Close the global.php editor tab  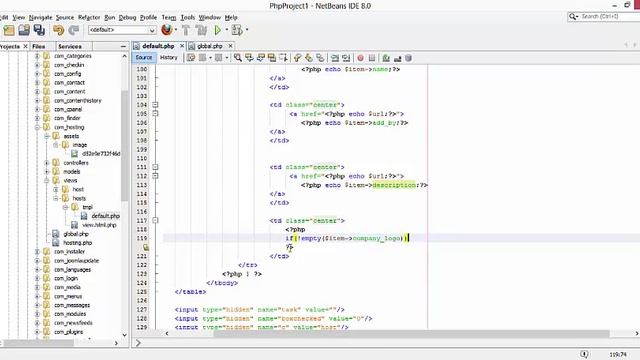(230, 46)
